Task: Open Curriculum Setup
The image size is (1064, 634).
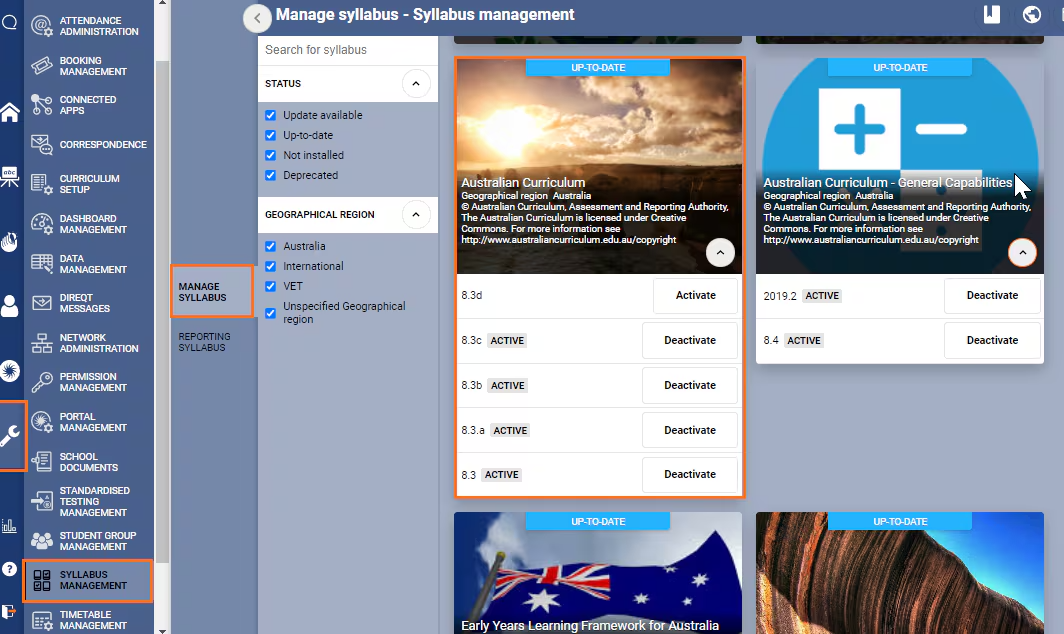Action: [89, 184]
